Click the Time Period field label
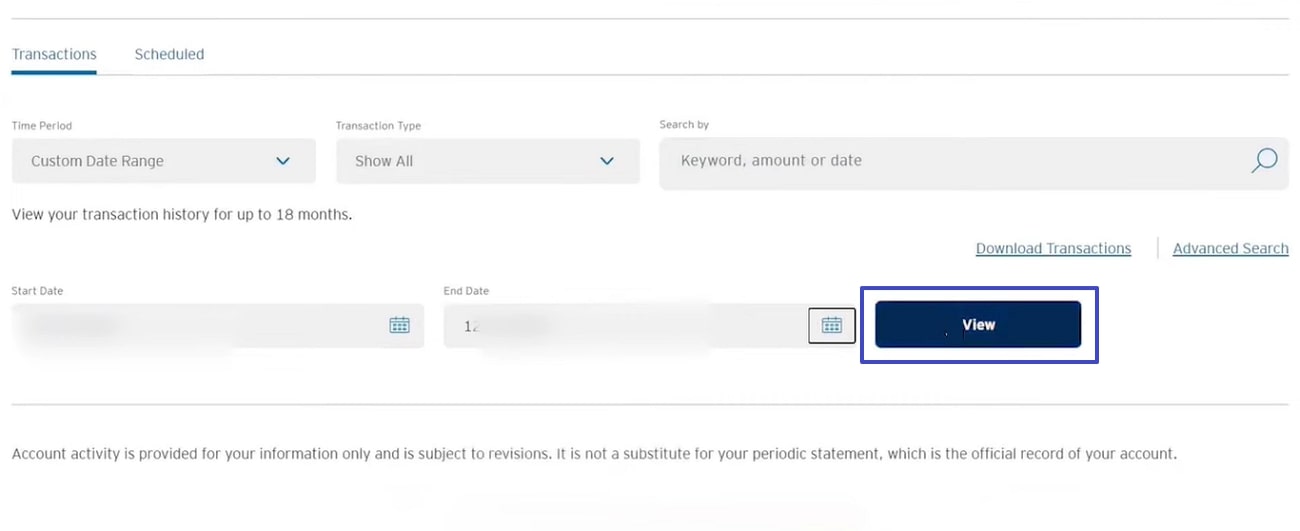 (42, 126)
